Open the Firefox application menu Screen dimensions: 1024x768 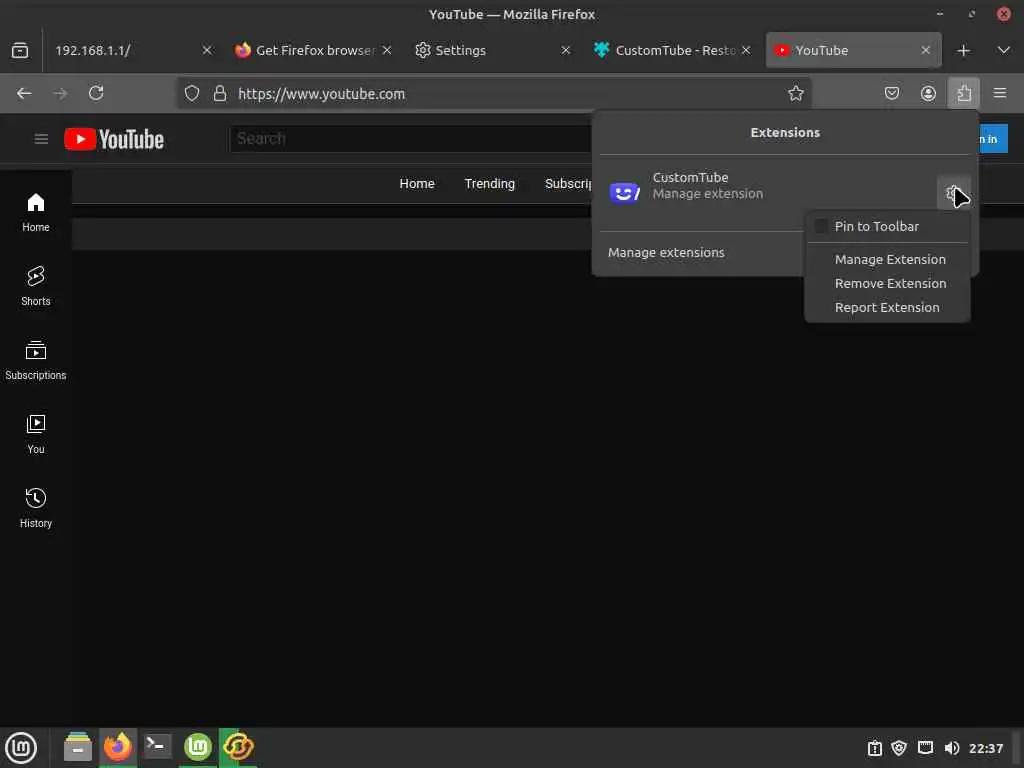(x=1000, y=93)
